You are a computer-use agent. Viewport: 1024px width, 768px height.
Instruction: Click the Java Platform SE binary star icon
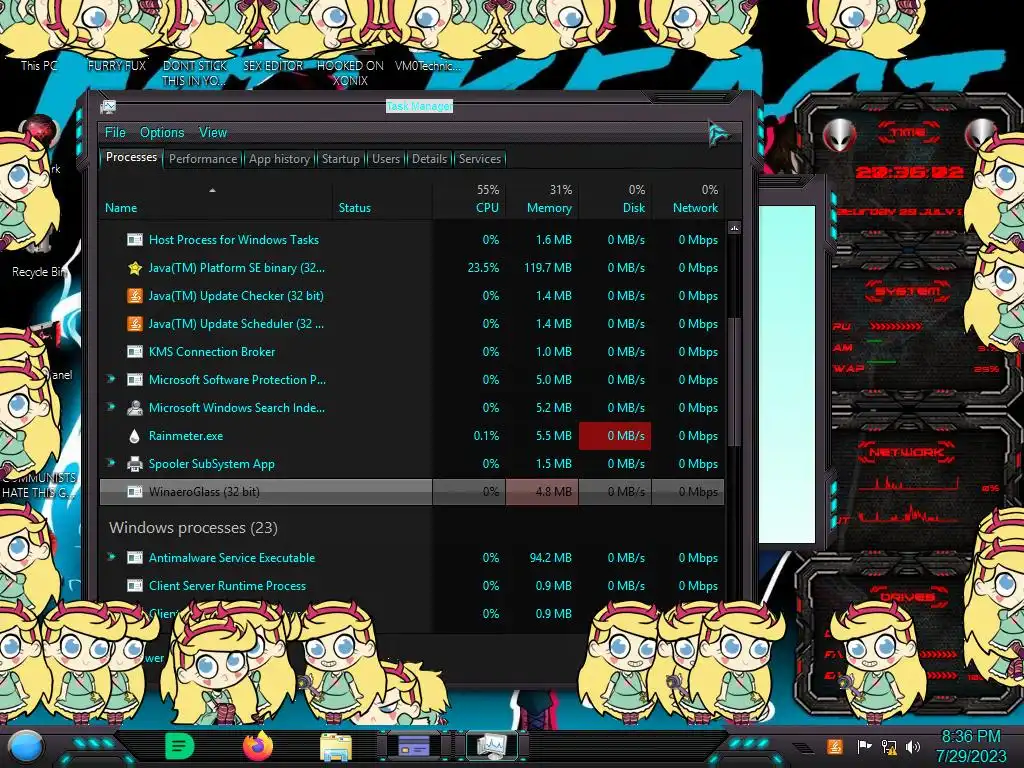[135, 268]
